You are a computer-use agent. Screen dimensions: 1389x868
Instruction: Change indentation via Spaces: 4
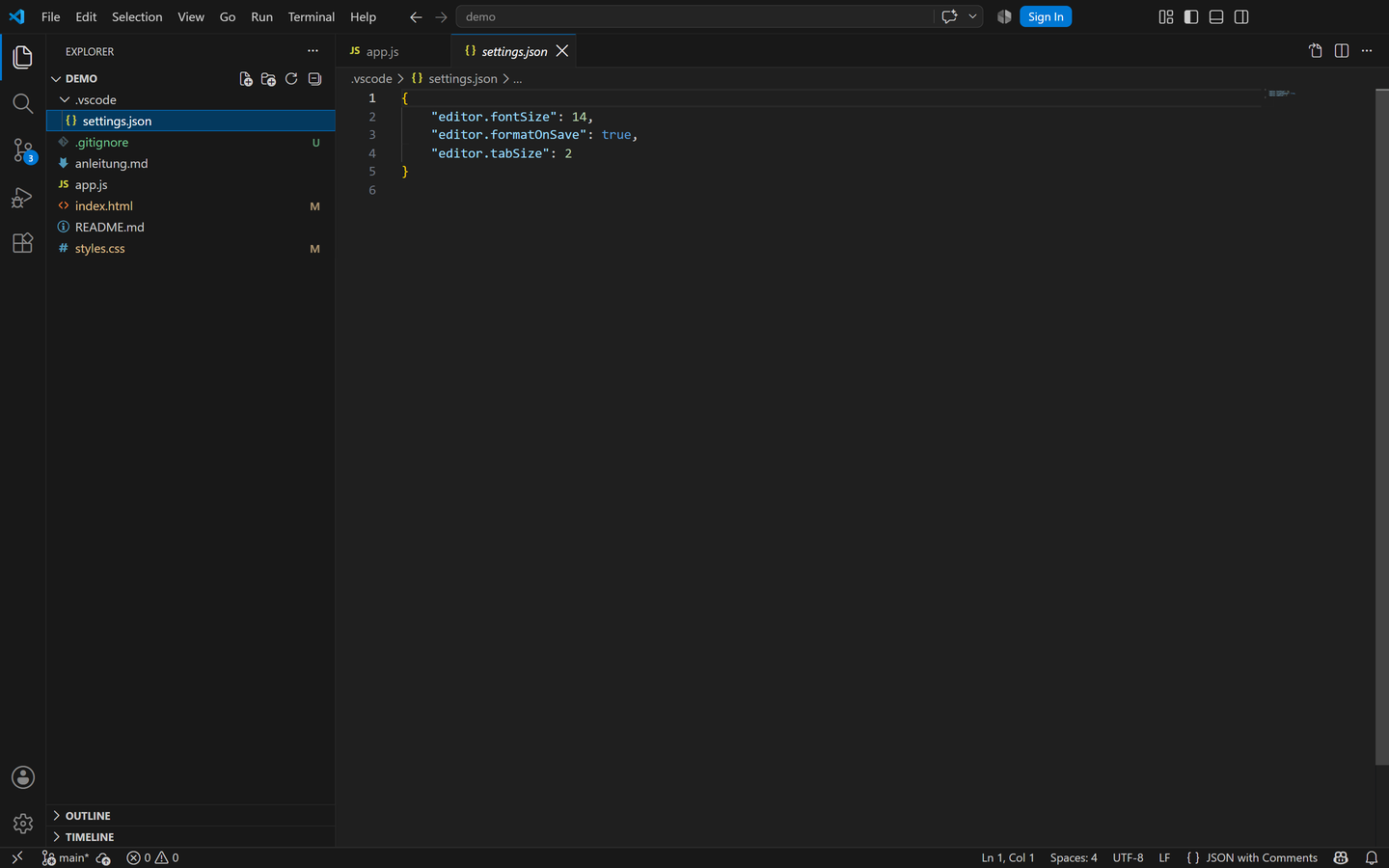click(x=1074, y=857)
